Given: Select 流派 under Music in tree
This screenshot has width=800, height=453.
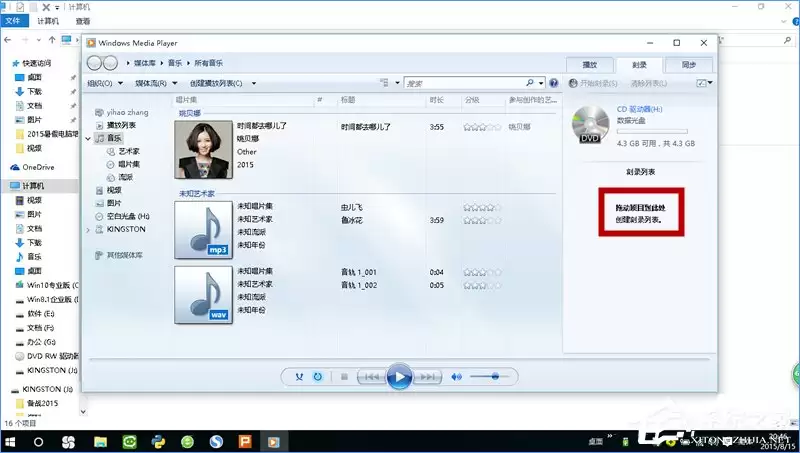Looking at the screenshot, I should pos(126,177).
